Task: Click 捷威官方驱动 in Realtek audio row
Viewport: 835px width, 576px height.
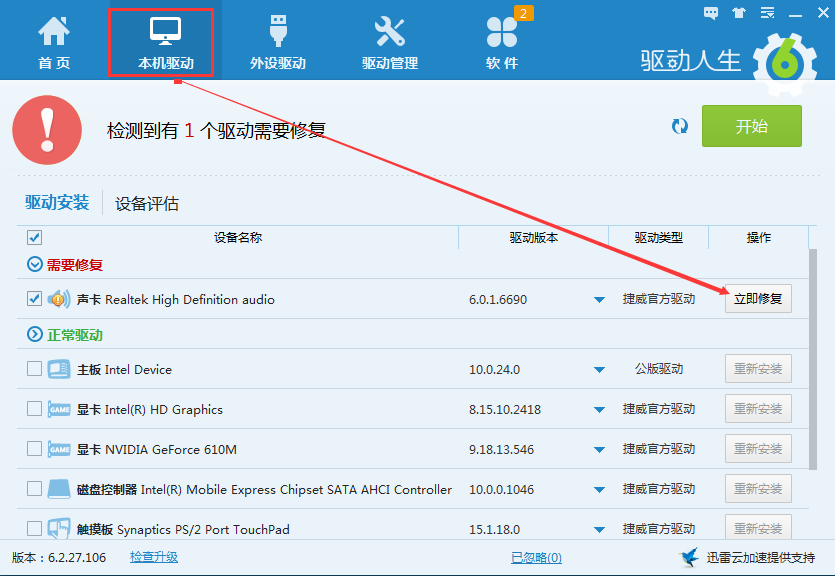Action: coord(659,299)
